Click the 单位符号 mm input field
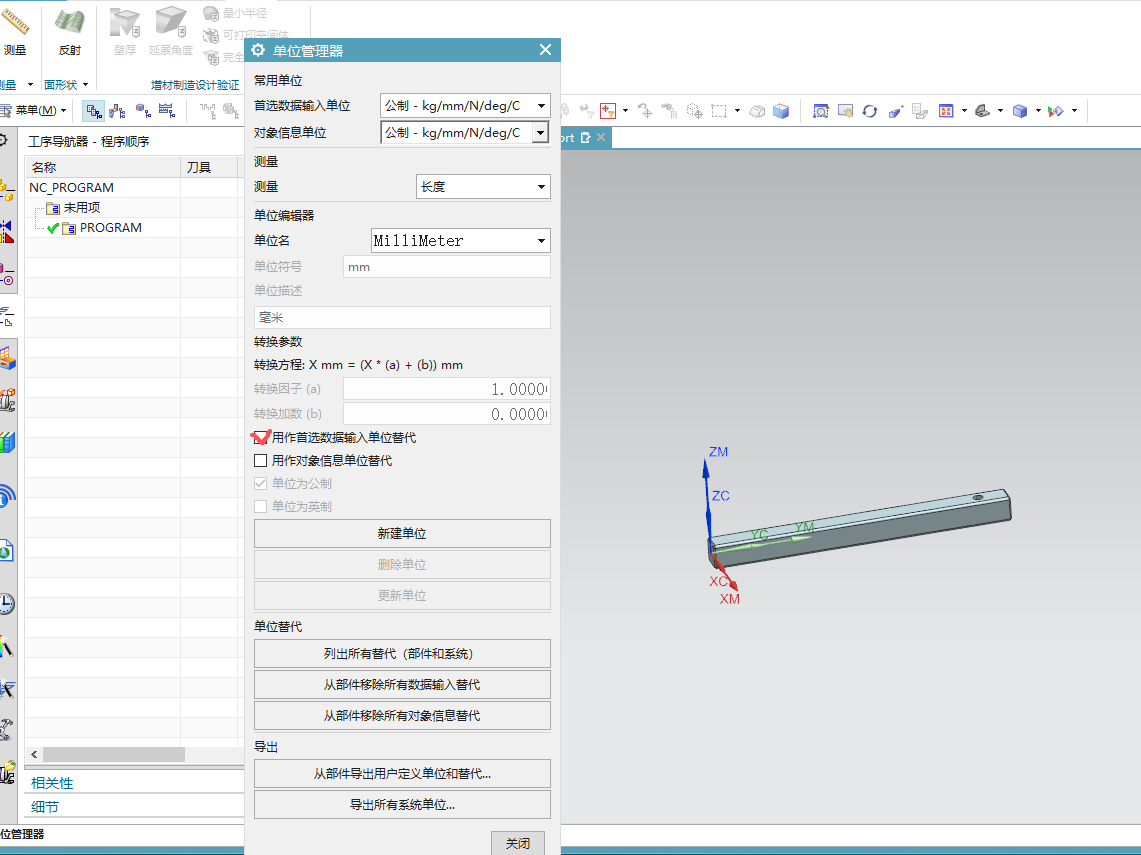This screenshot has height=855, width=1141. pyautogui.click(x=447, y=267)
